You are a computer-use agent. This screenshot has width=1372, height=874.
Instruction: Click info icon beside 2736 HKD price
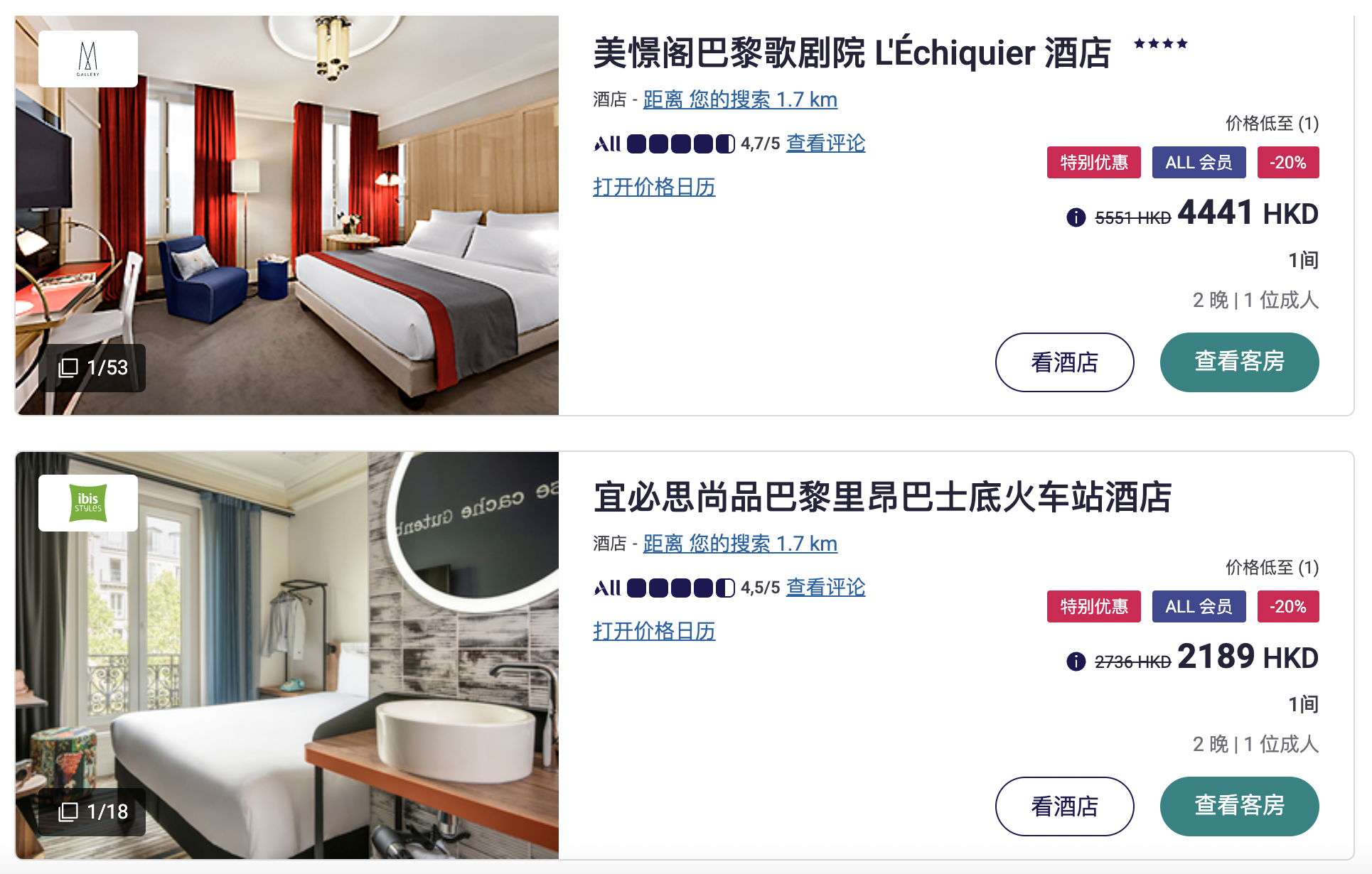(1076, 662)
